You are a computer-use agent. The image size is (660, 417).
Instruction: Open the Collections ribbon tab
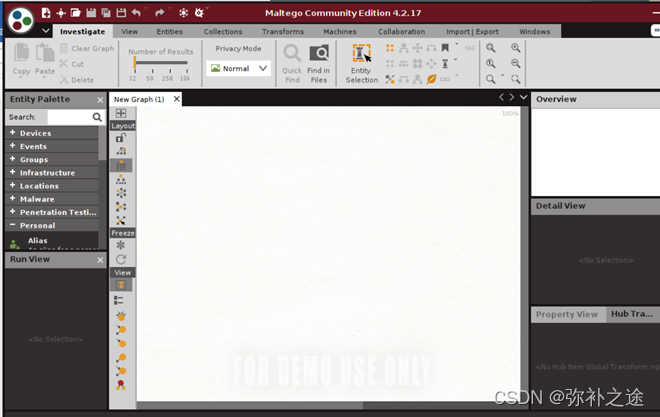click(x=223, y=32)
